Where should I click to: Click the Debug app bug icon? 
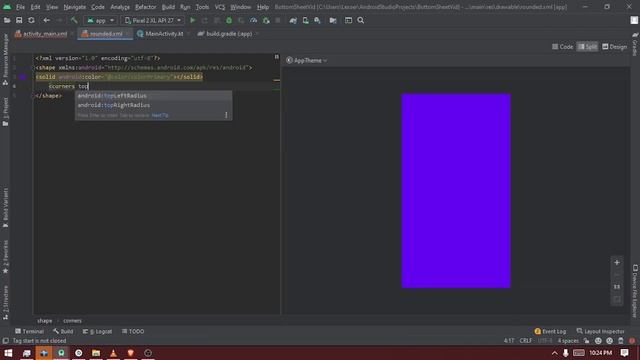229,20
